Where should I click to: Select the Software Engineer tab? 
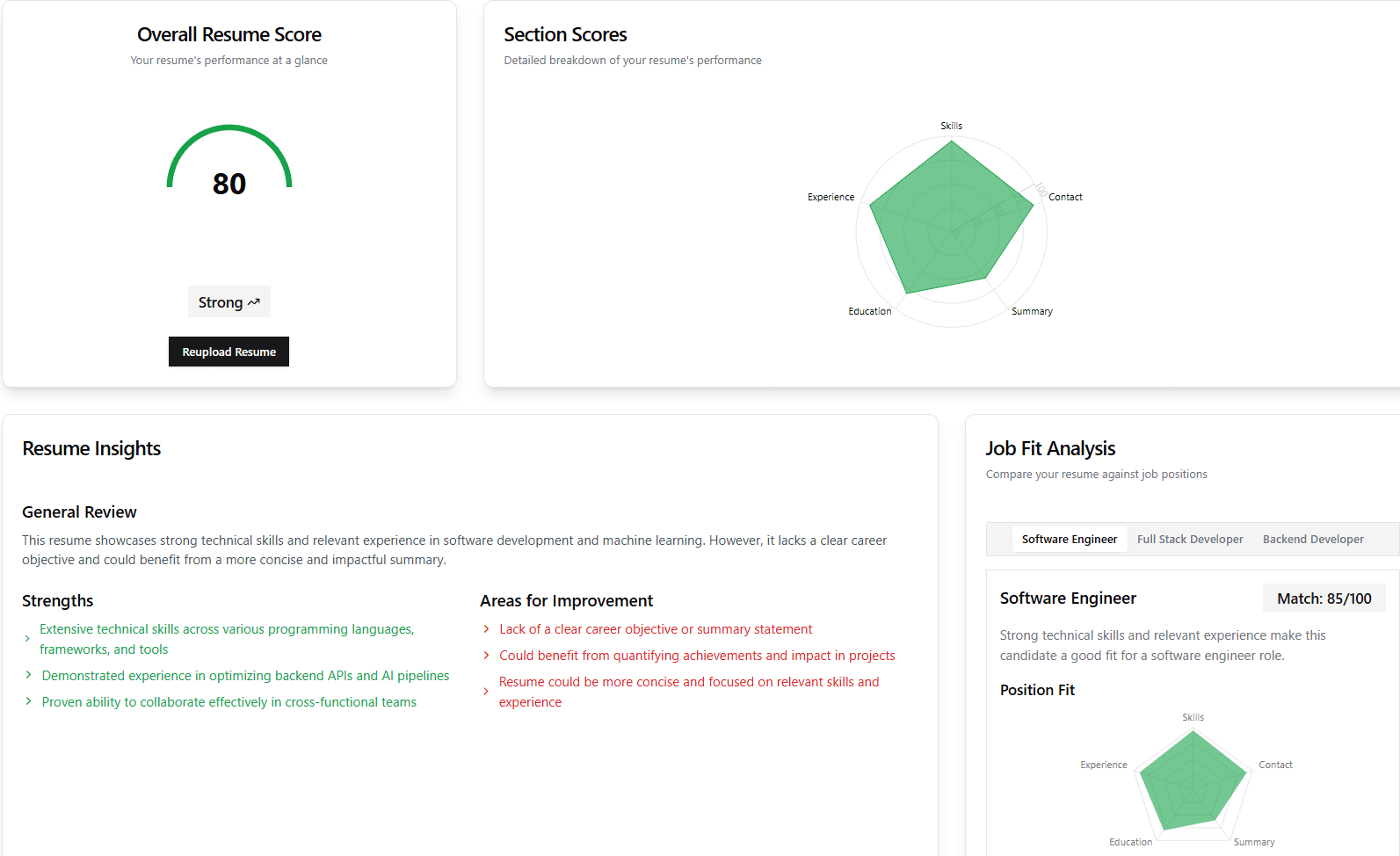pyautogui.click(x=1069, y=539)
